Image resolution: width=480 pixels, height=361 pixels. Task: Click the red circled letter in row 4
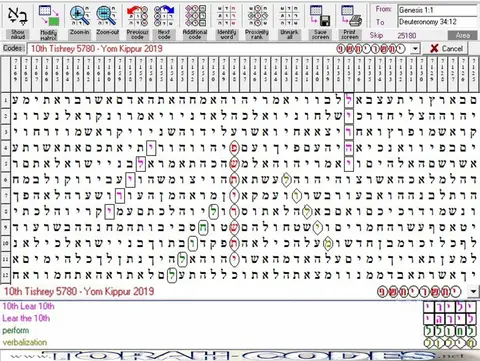click(234, 148)
